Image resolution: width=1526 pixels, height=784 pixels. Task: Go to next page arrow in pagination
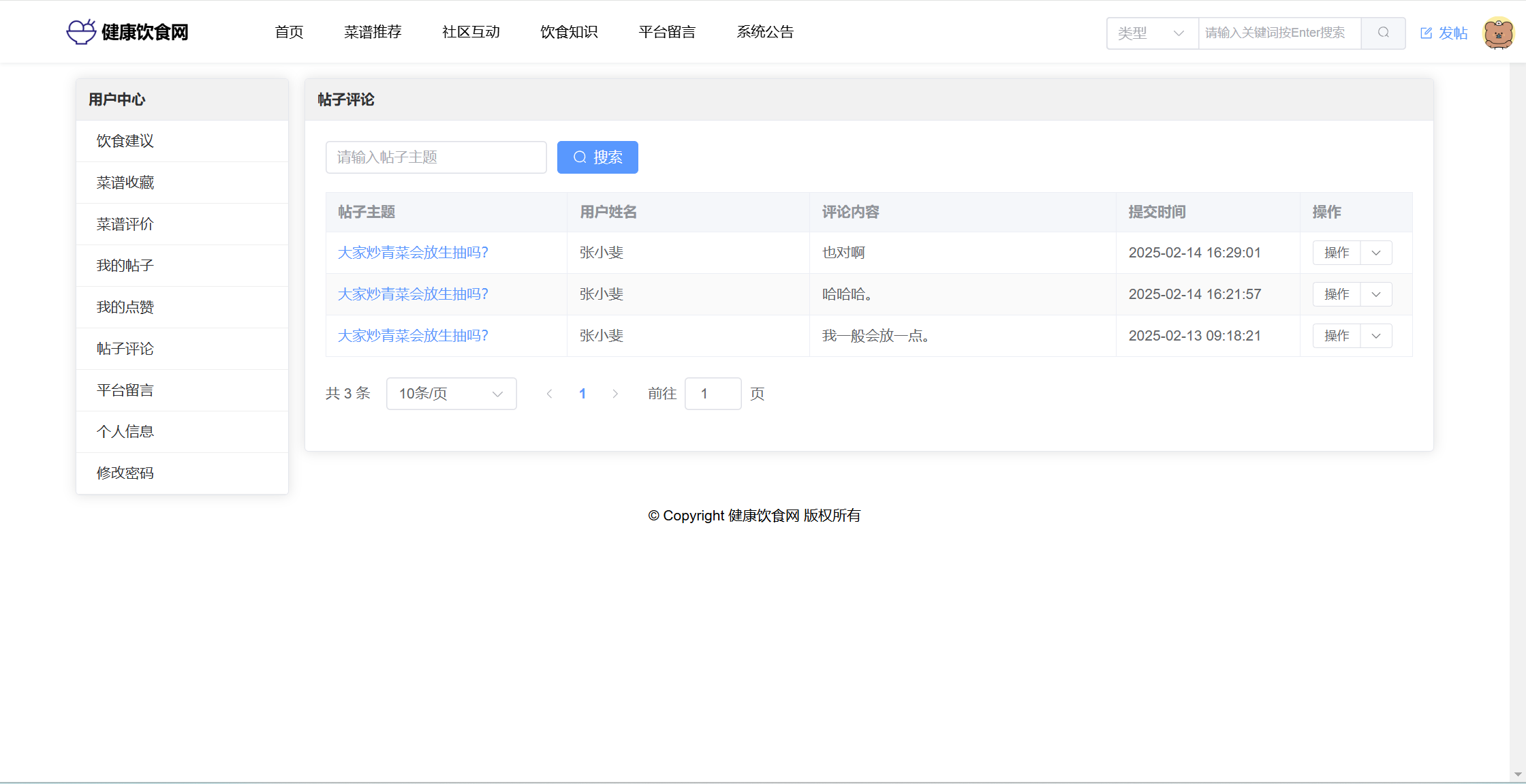point(615,394)
